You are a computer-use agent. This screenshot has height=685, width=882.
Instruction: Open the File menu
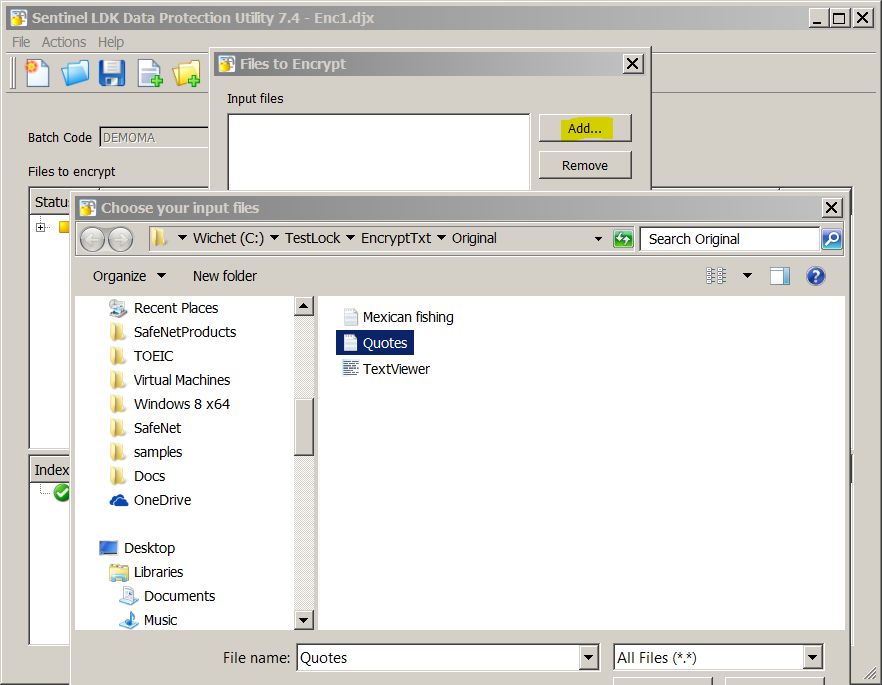coord(19,42)
